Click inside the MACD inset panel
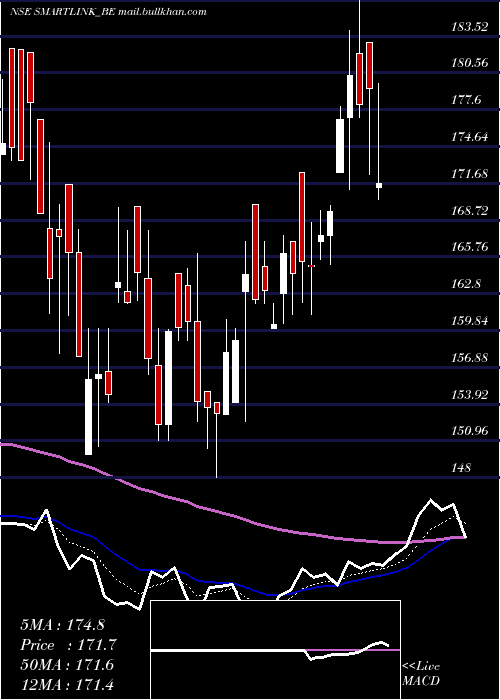 [275, 650]
